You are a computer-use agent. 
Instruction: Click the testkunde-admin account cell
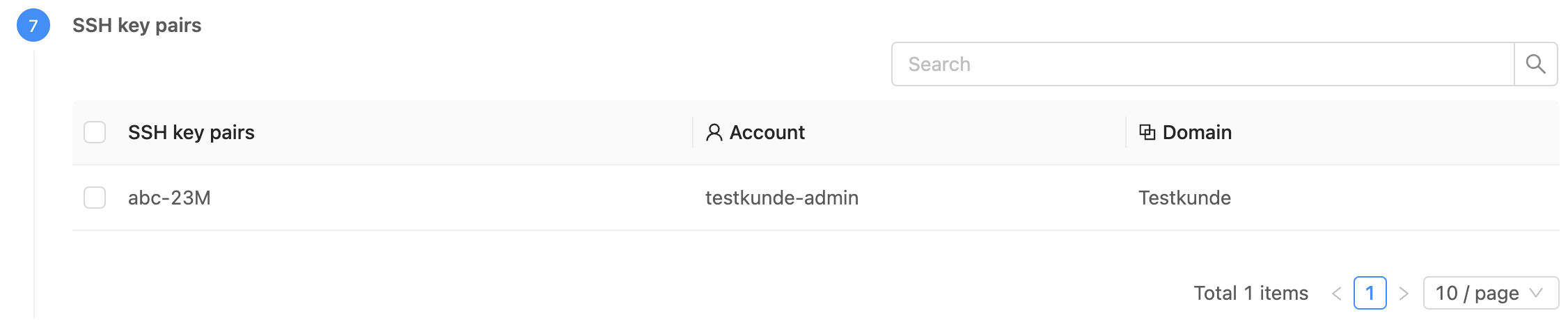781,198
